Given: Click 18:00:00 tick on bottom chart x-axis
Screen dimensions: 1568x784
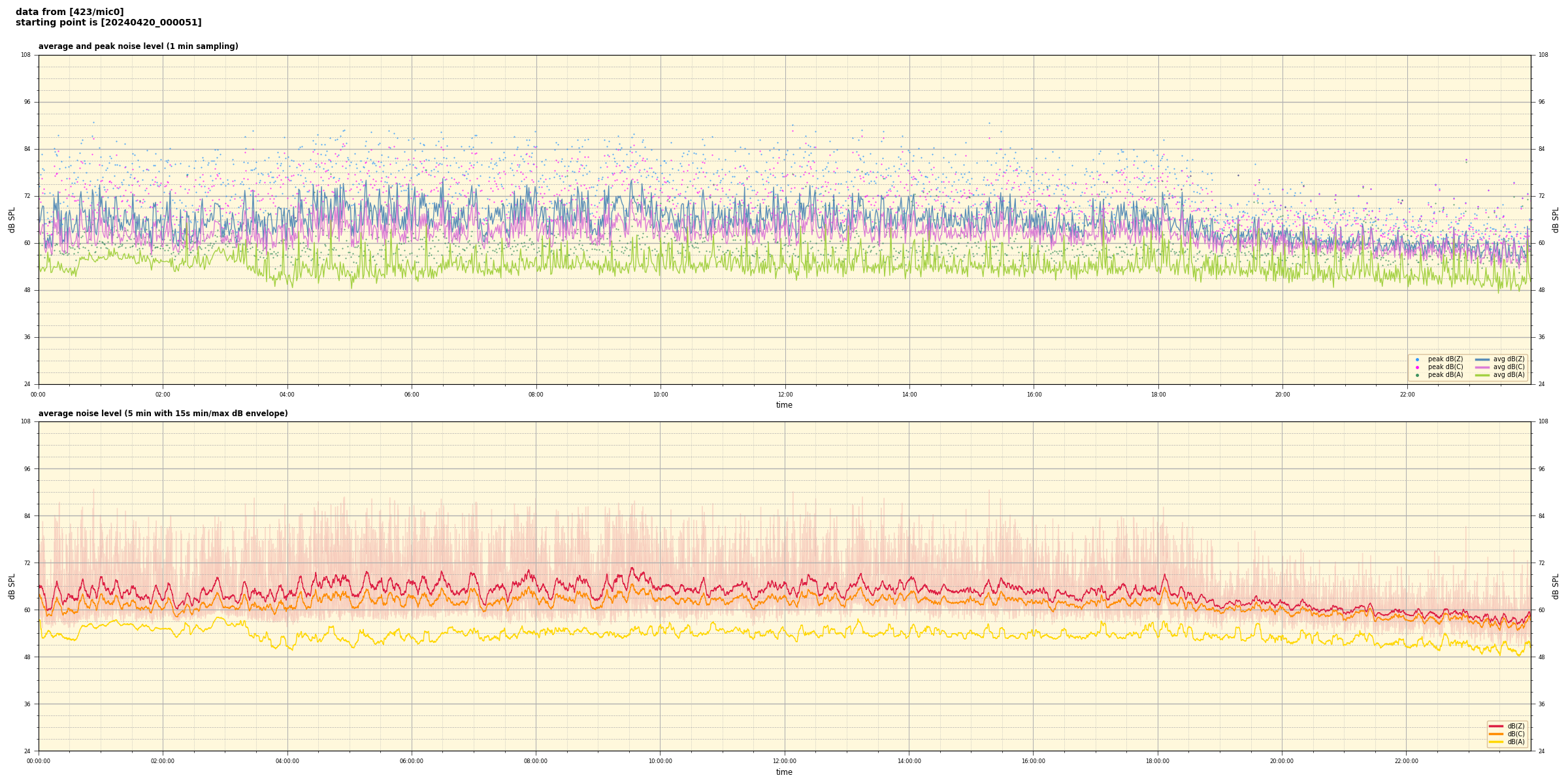Looking at the screenshot, I should 1158,761.
